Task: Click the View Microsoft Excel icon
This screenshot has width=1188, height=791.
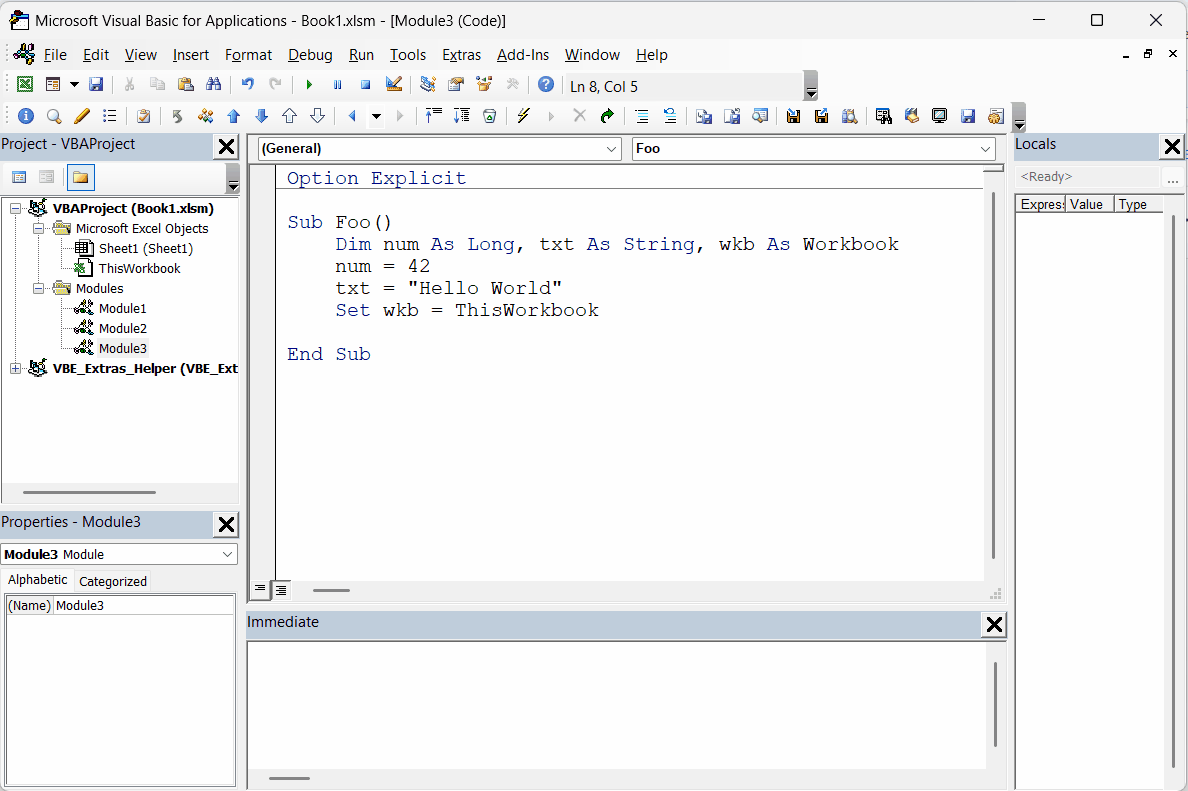Action: [x=24, y=85]
